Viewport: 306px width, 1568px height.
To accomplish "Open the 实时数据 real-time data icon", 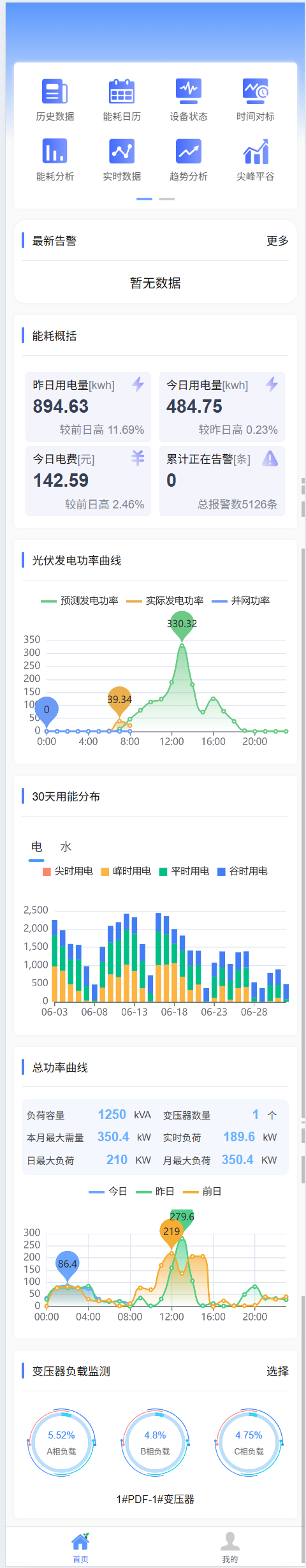I will pyautogui.click(x=122, y=151).
